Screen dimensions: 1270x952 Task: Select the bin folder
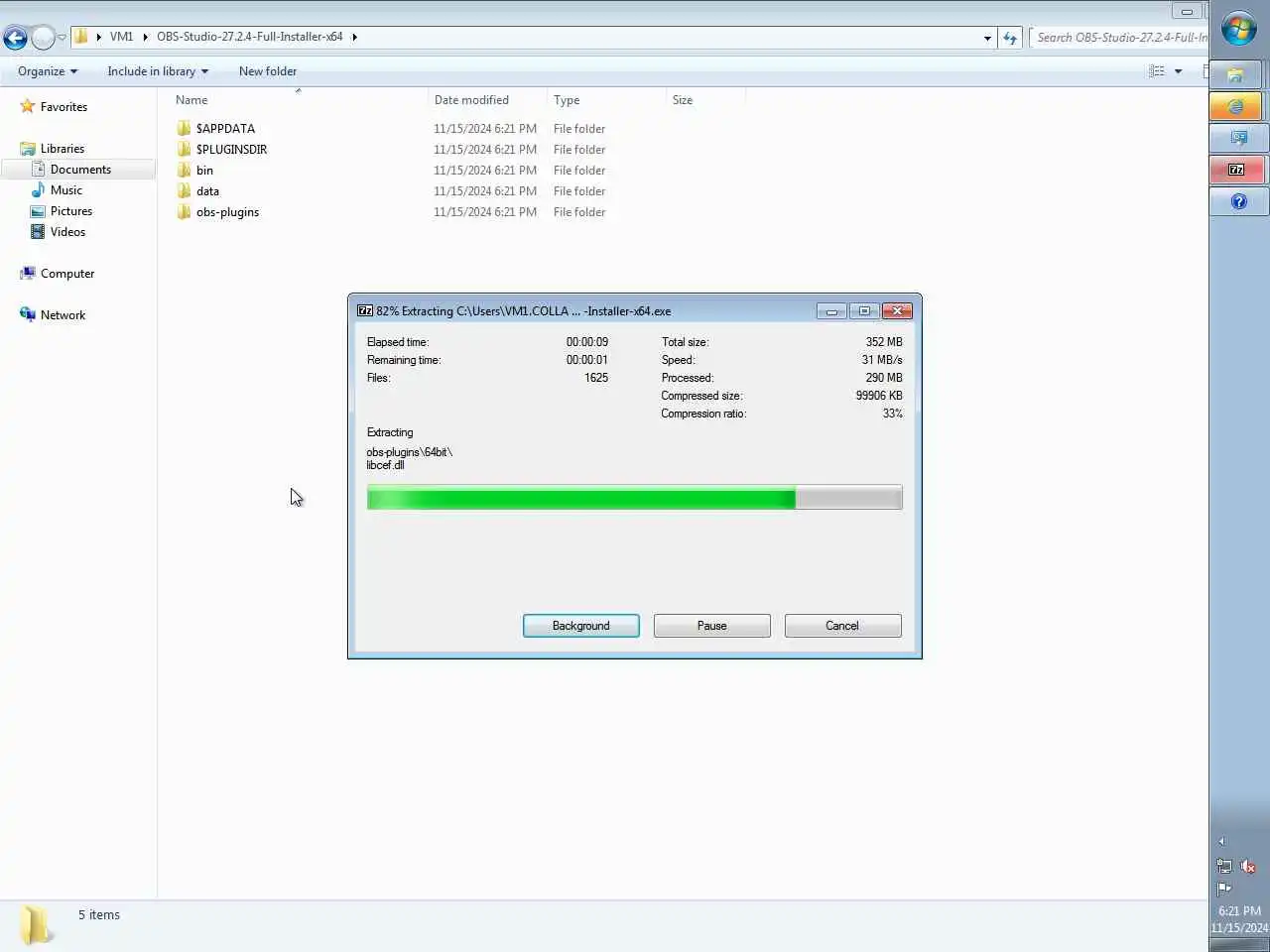pos(204,171)
